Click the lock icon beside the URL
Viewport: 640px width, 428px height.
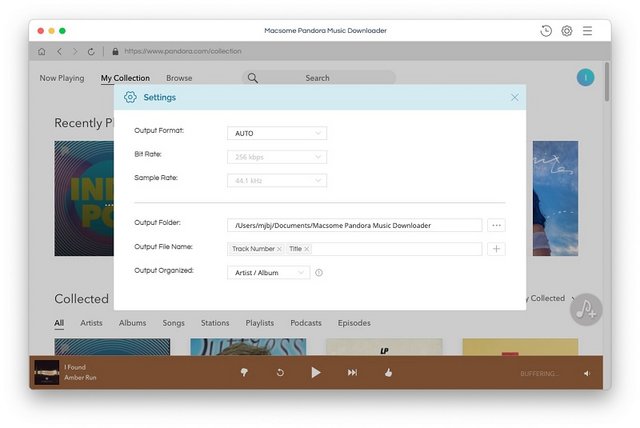[115, 51]
